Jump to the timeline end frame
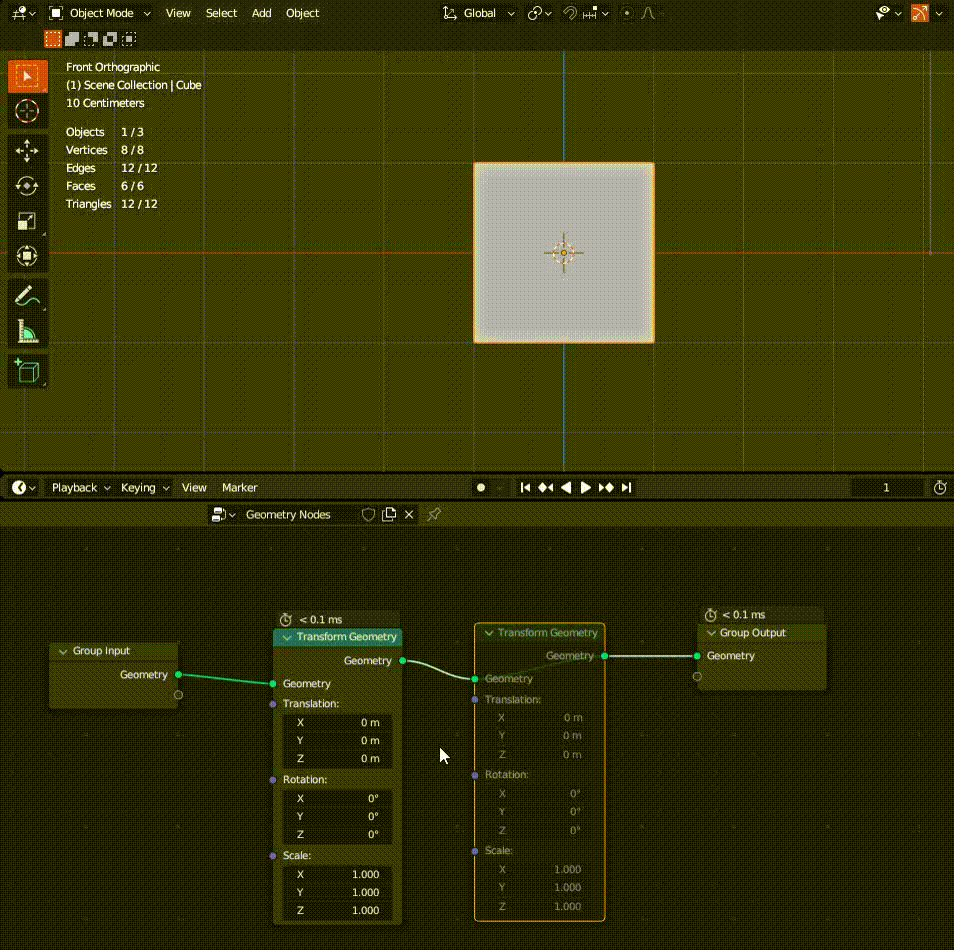Screen dimensions: 954x950 point(626,487)
